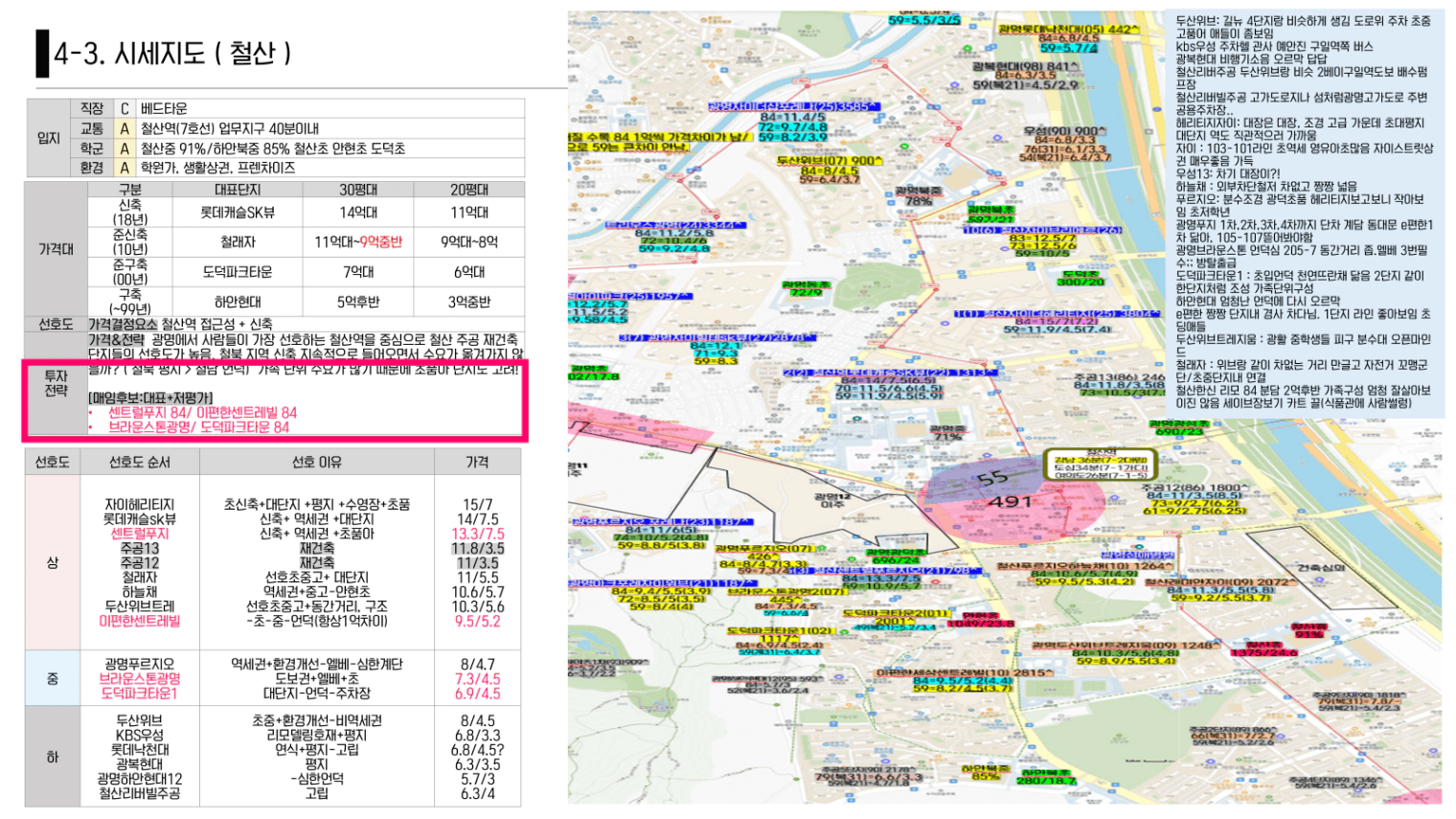Click the price "5.7/3" in the 하 tier

[477, 779]
